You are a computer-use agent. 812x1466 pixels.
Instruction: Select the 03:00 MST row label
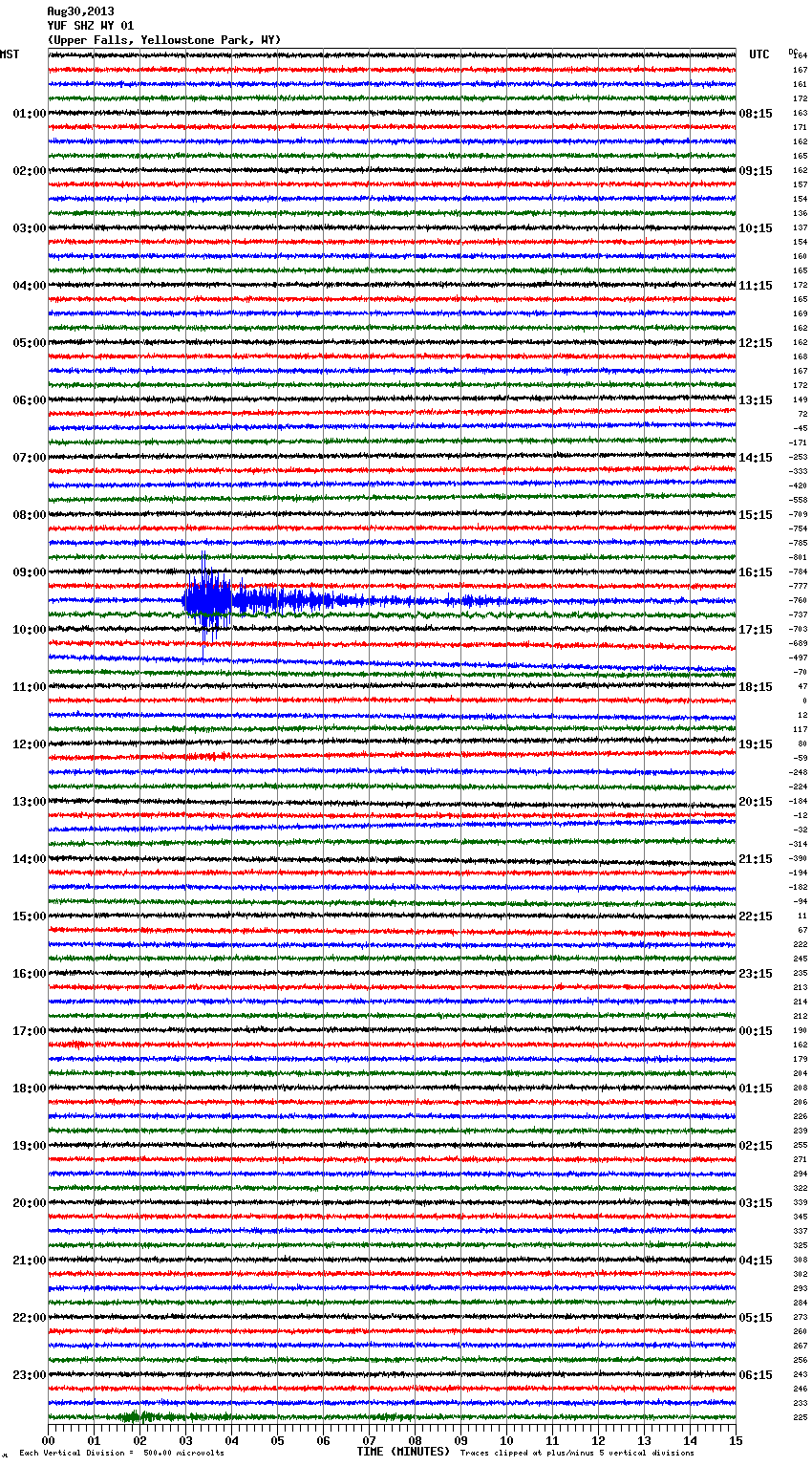(x=30, y=228)
